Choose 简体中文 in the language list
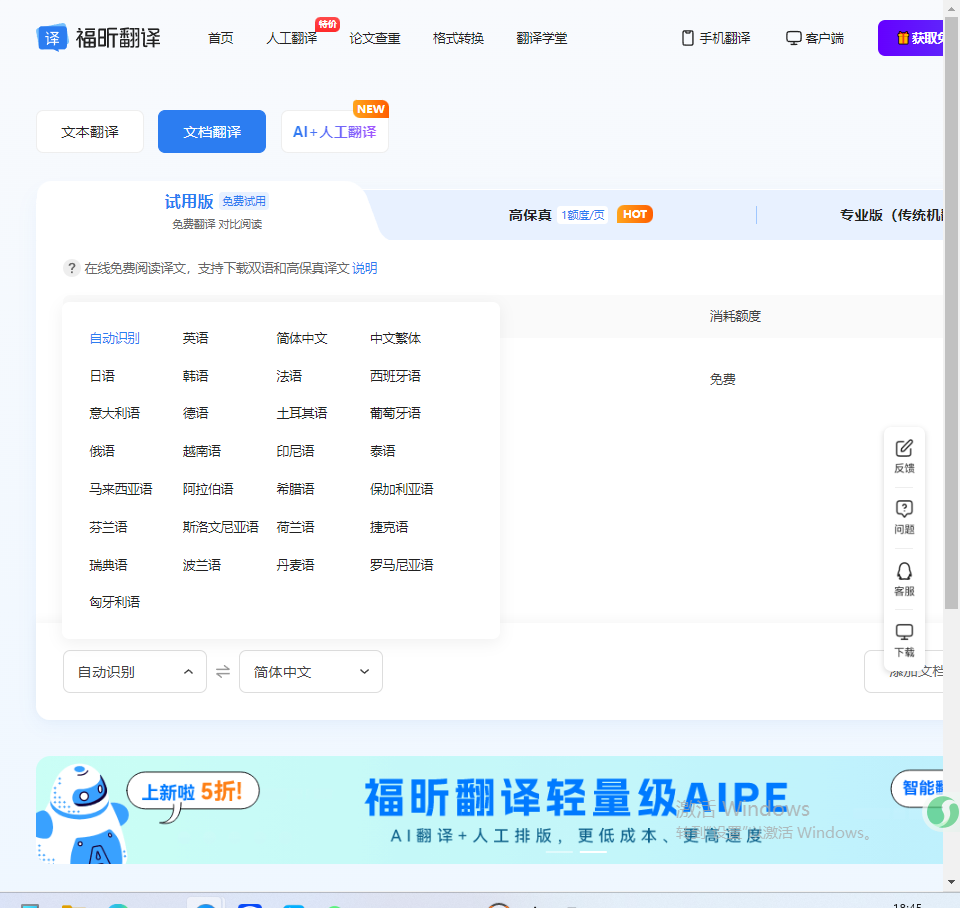Screen dimensions: 960x908 [302, 339]
